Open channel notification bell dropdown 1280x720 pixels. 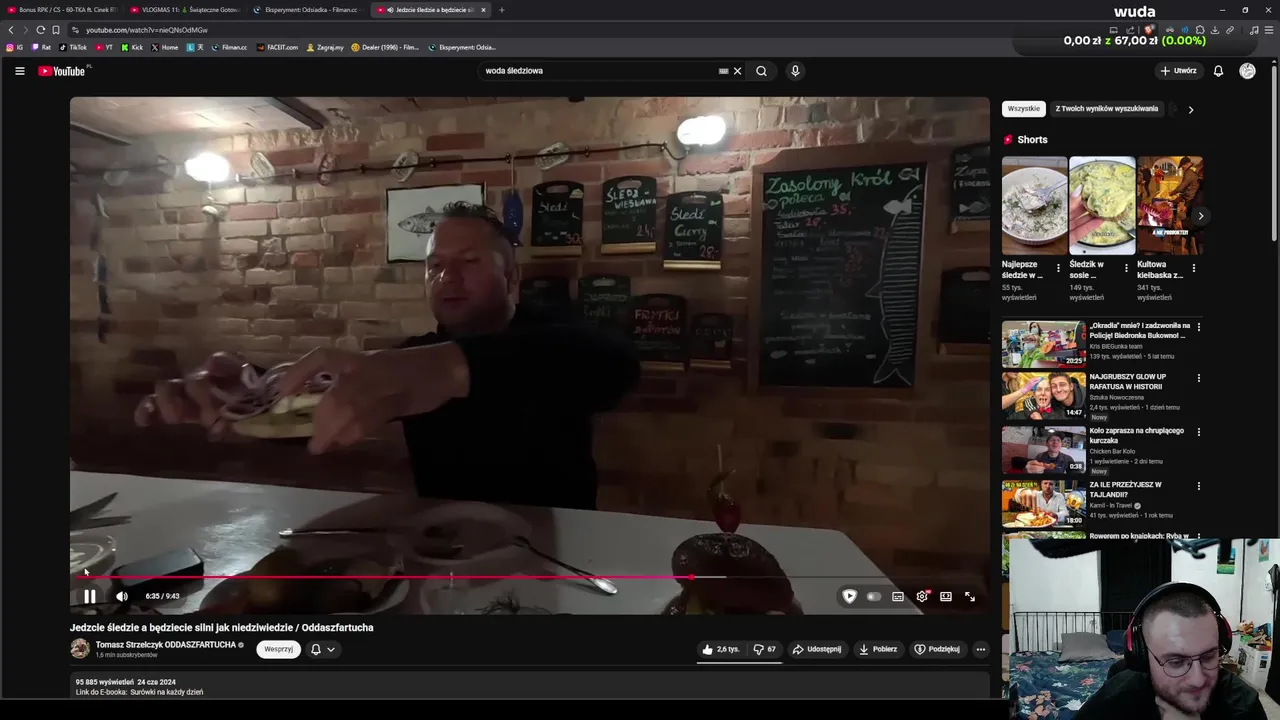[322, 649]
